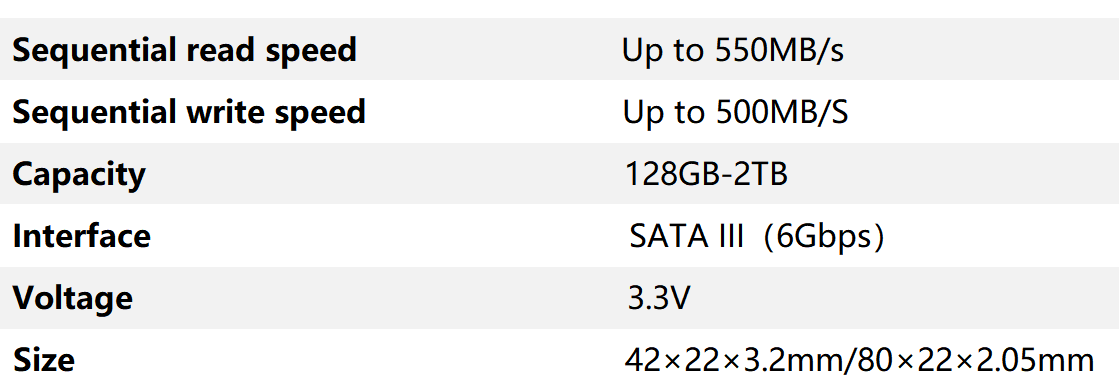Click the Sequential read speed label
The width and height of the screenshot is (1119, 388).
184,52
